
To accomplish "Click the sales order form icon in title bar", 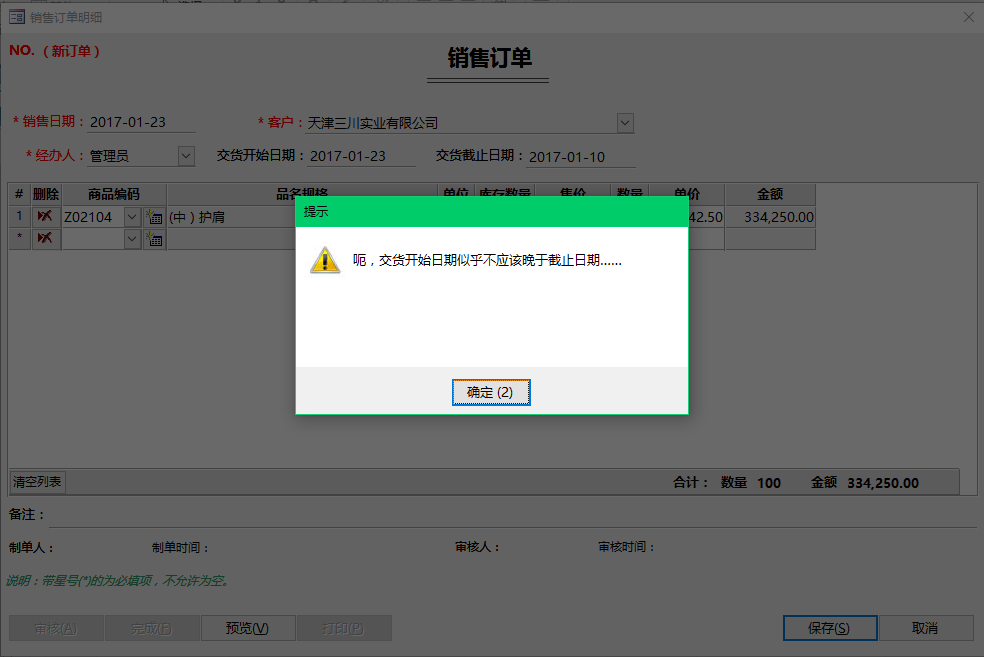I will click(x=17, y=17).
